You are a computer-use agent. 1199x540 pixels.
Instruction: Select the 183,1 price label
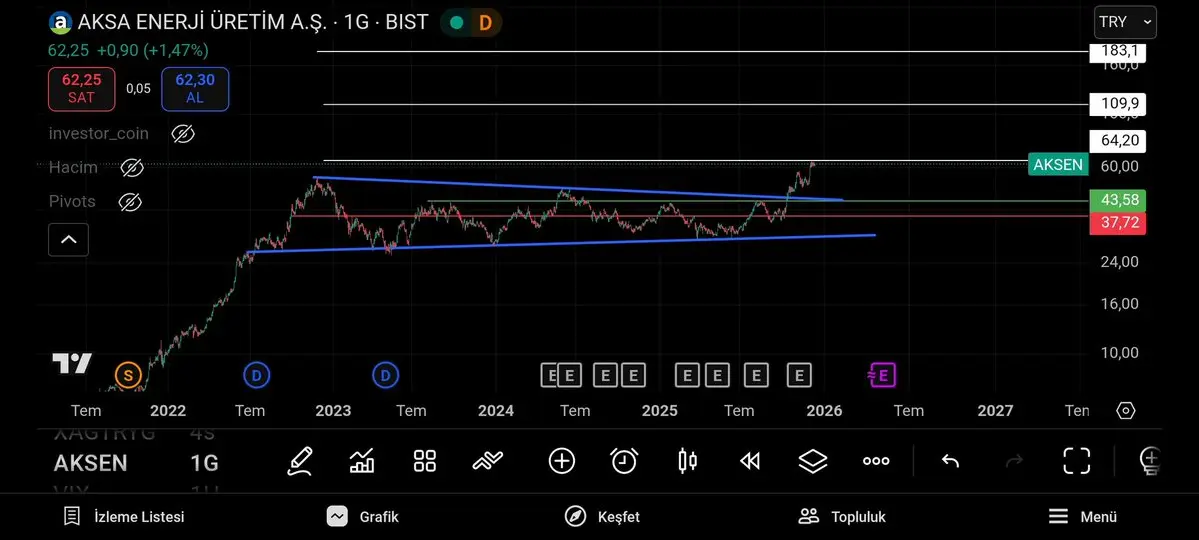[1119, 51]
